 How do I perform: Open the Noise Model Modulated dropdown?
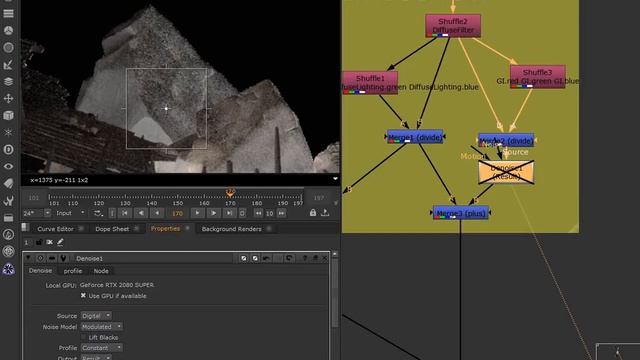point(101,327)
